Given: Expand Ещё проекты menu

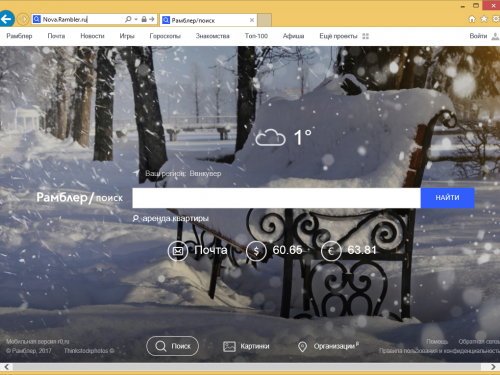Looking at the screenshot, I should pyautogui.click(x=338, y=36).
